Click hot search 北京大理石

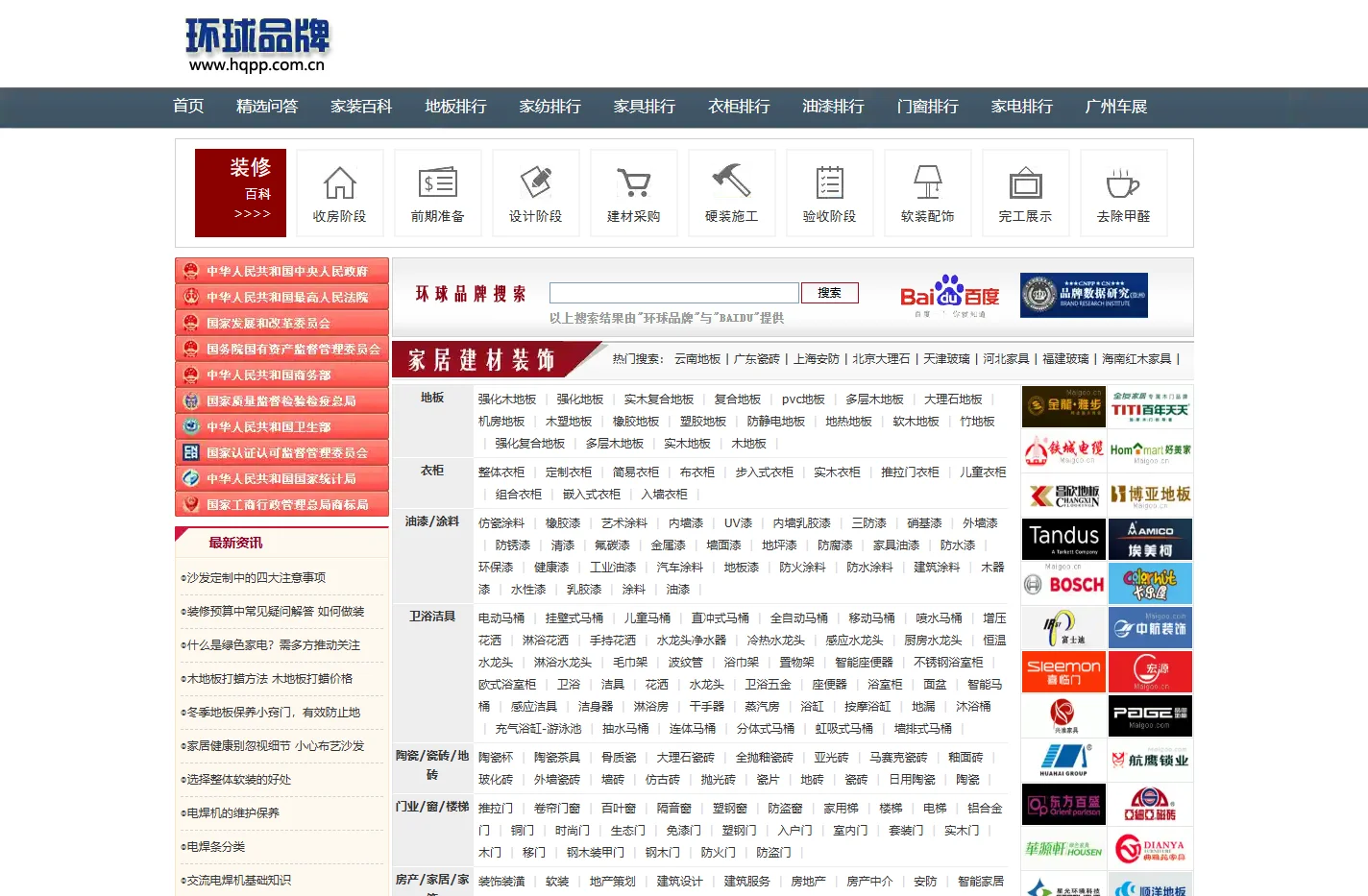coord(881,359)
